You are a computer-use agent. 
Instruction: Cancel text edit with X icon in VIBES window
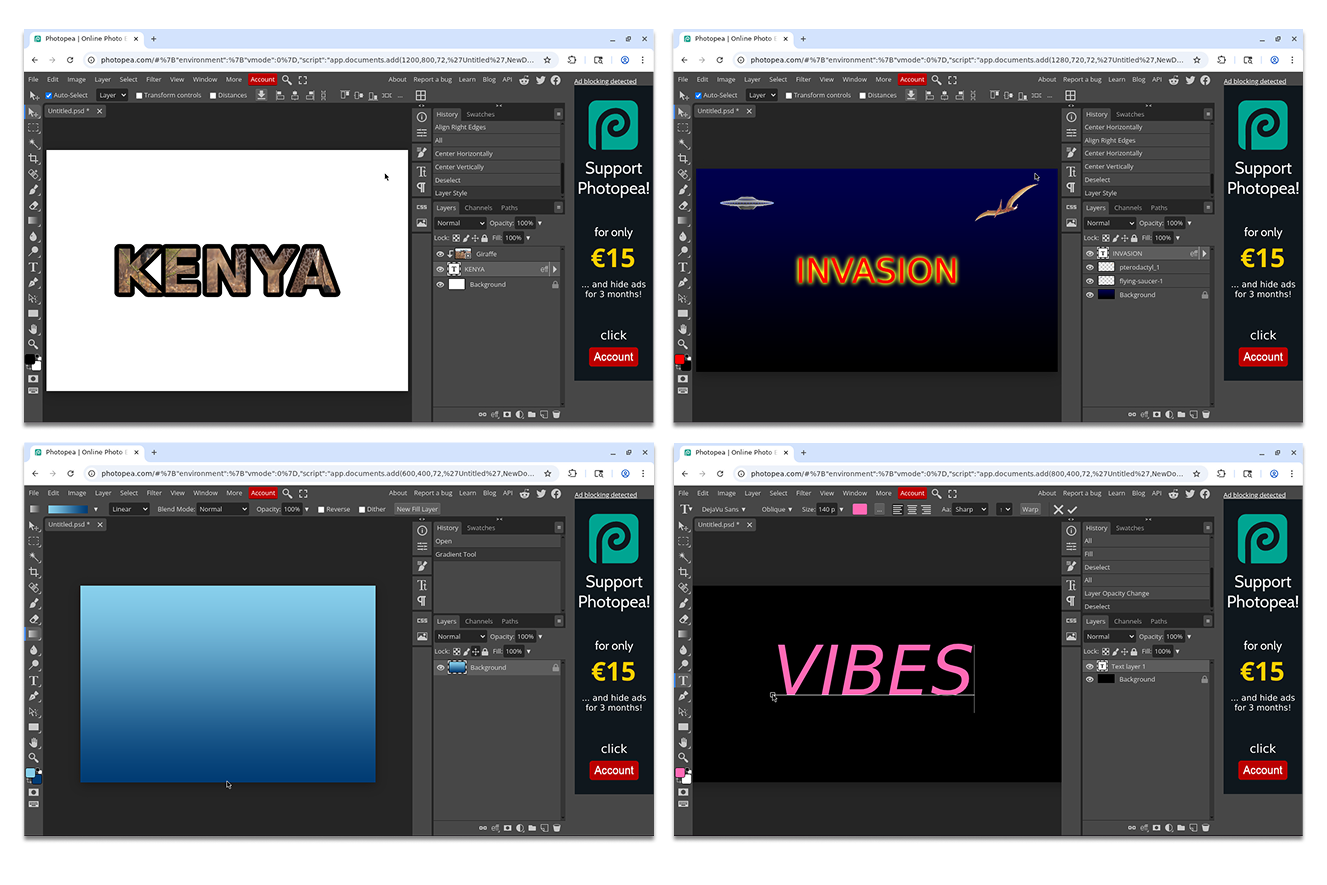coord(1058,509)
